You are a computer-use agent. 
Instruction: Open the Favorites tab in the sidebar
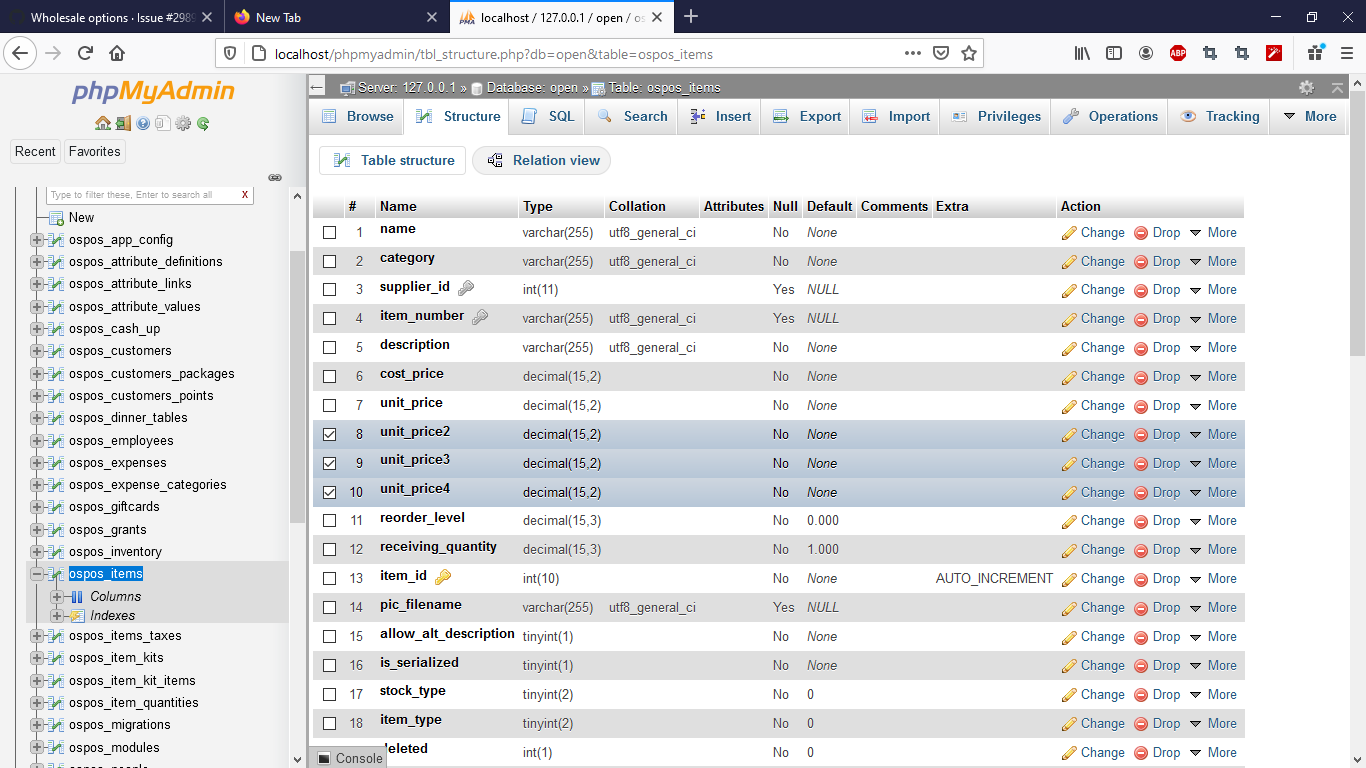coord(94,151)
